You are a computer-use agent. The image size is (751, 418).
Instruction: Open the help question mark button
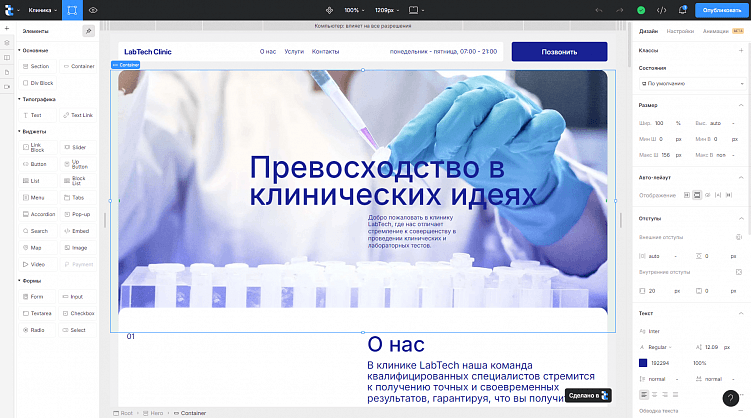click(730, 398)
